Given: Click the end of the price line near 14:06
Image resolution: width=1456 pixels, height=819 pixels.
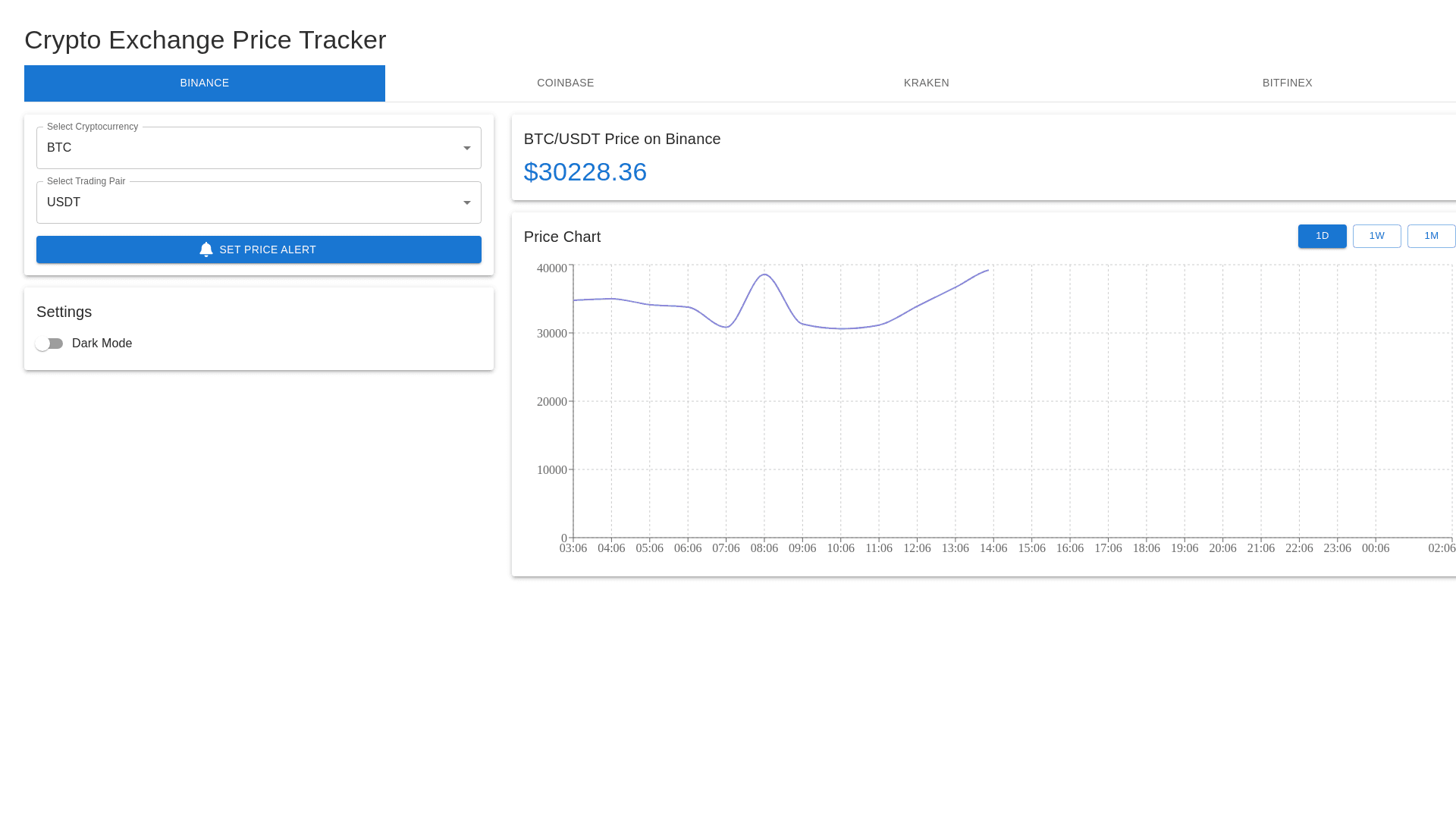Looking at the screenshot, I should pyautogui.click(x=987, y=270).
